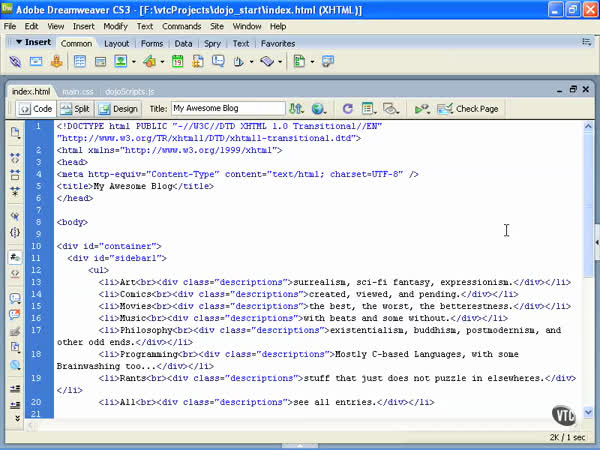The height and width of the screenshot is (450, 600).
Task: Open the Modify menu
Action: 115,25
